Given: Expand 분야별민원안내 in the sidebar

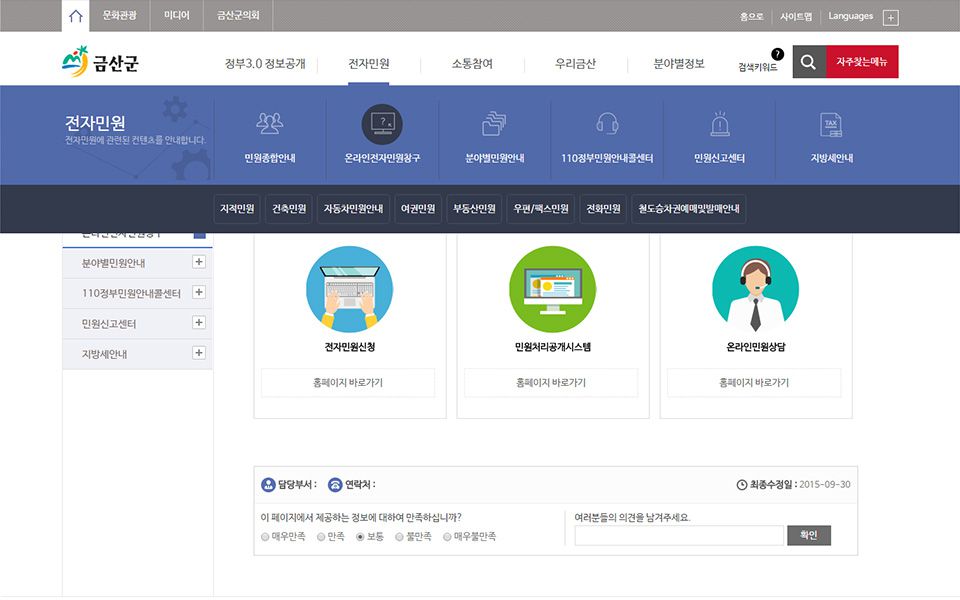Looking at the screenshot, I should (199, 263).
